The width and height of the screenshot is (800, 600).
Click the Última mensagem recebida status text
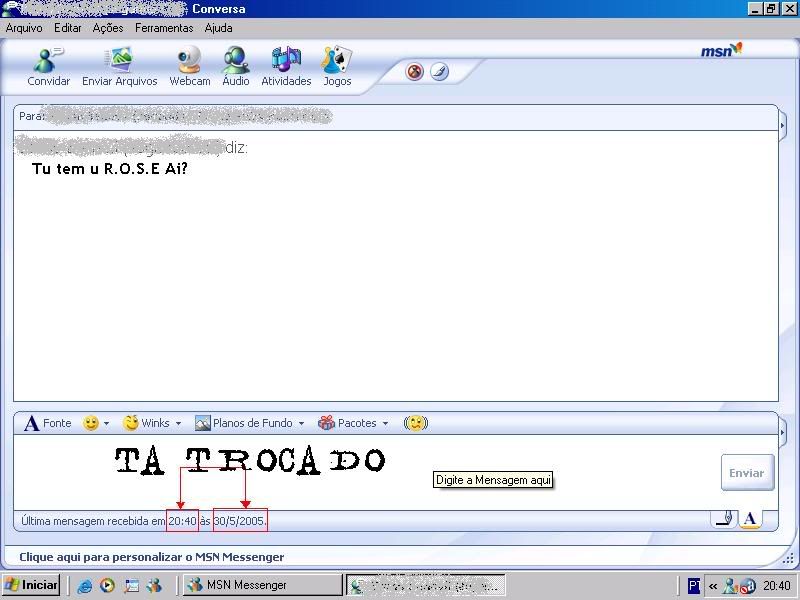tap(144, 521)
